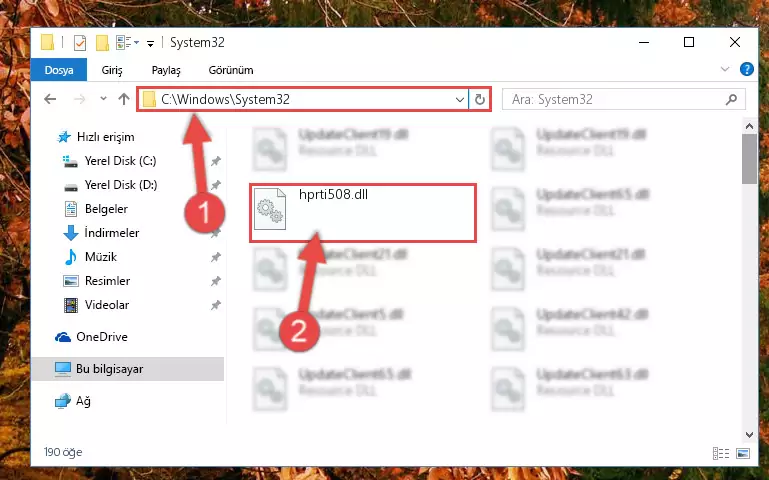
Task: Go up one folder level
Action: (x=124, y=99)
